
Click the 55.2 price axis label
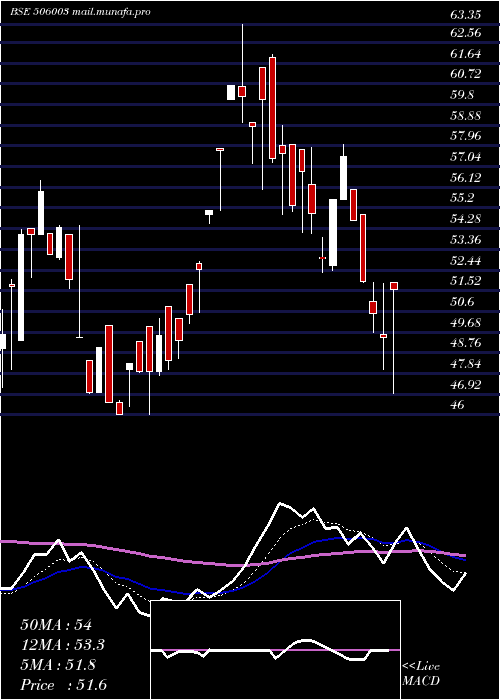click(462, 197)
